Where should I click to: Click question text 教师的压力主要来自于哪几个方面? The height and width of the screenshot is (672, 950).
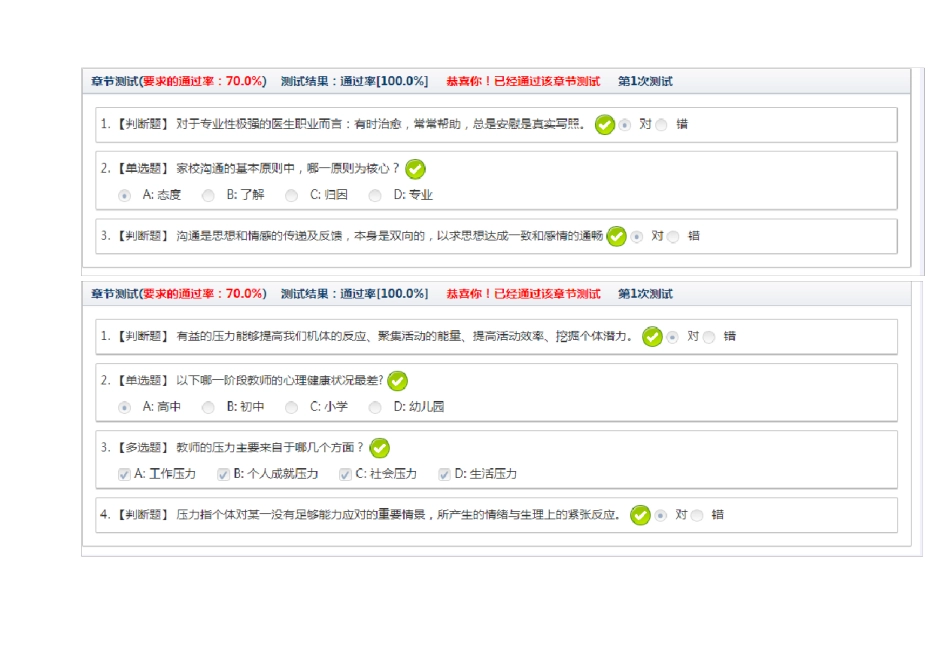pyautogui.click(x=270, y=448)
